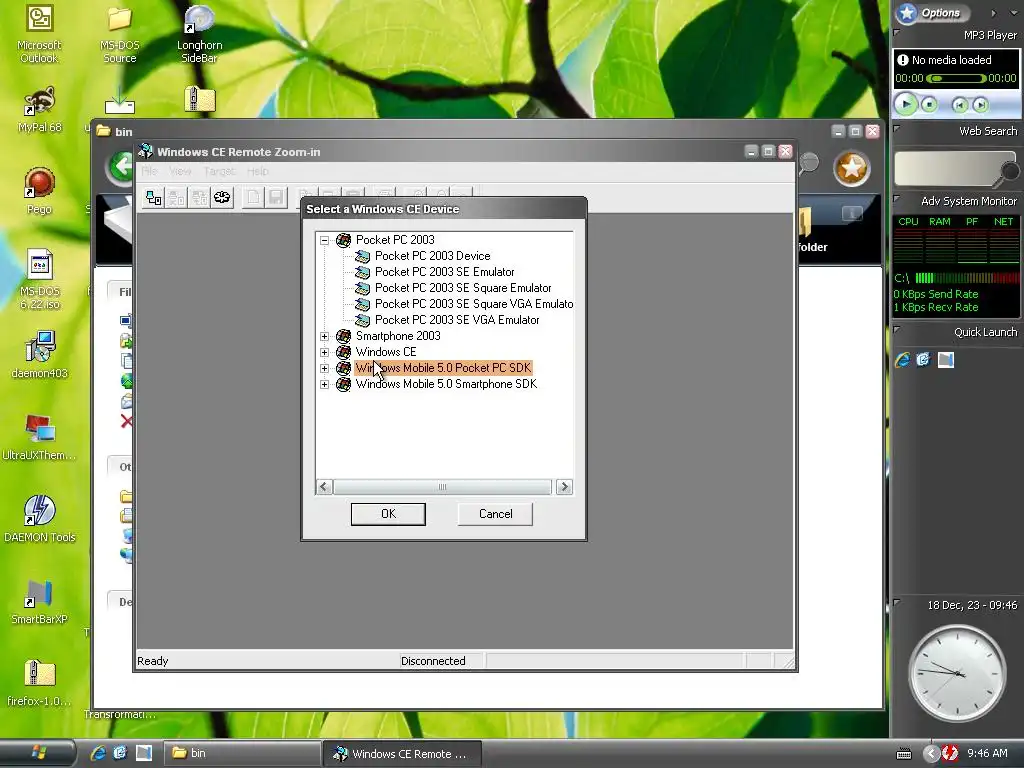Launch Outlook Express from sidebar Quick Launch
Screen dimensions: 1024x768
pyautogui.click(x=923, y=360)
